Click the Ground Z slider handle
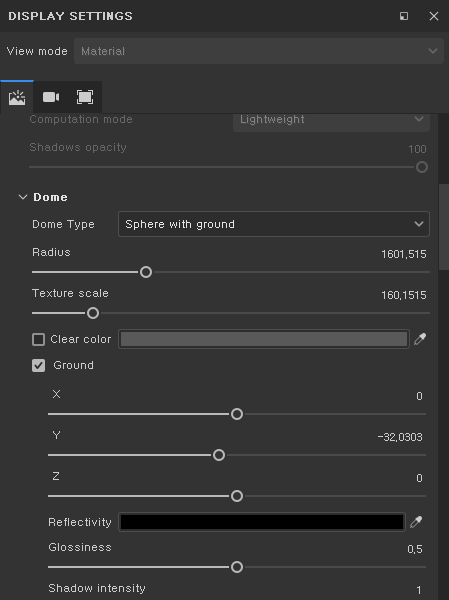The image size is (449, 600). tap(237, 496)
